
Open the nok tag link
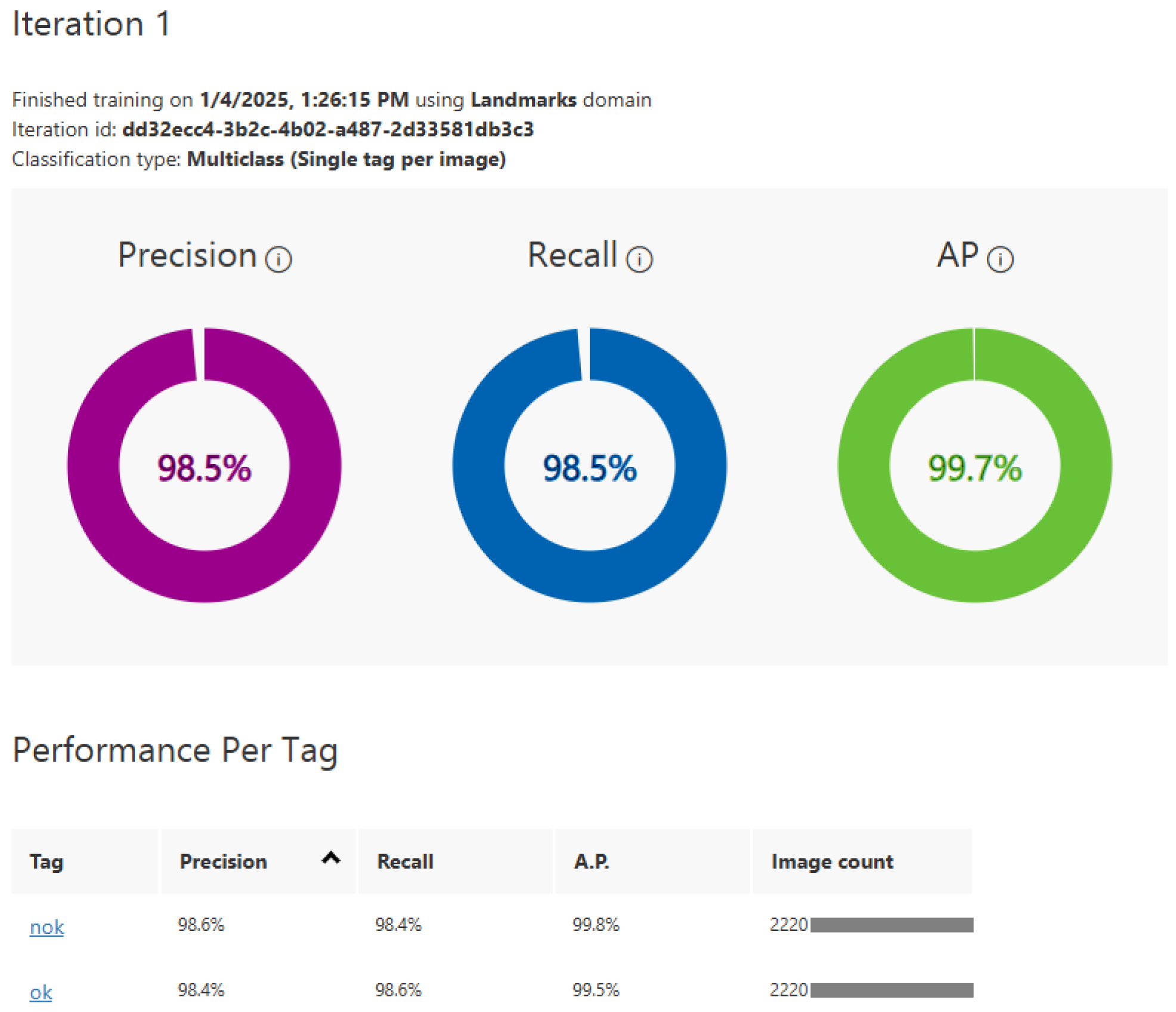47,927
